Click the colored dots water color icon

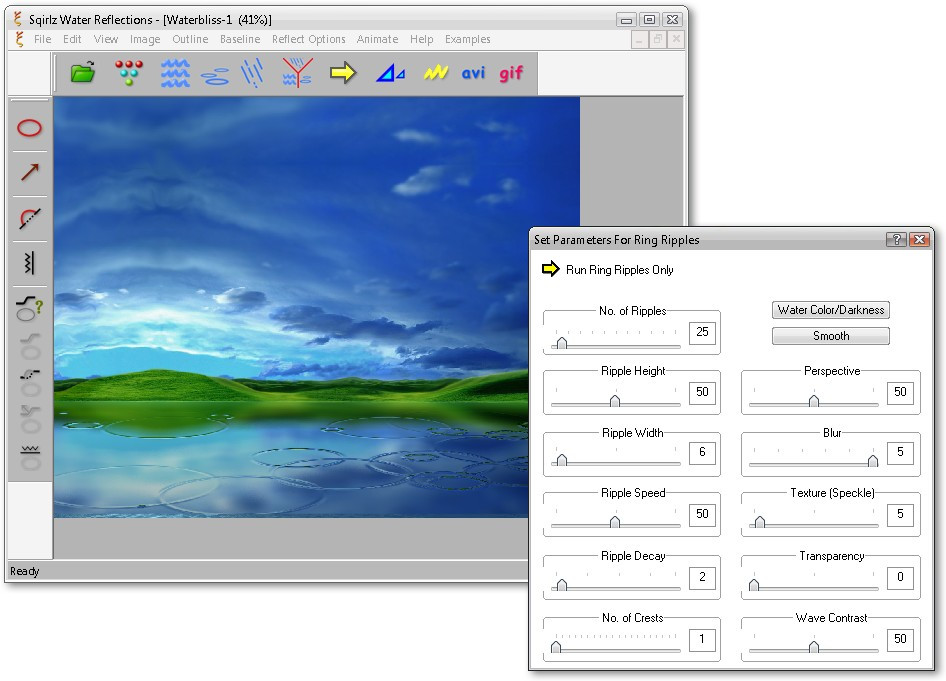tap(129, 73)
